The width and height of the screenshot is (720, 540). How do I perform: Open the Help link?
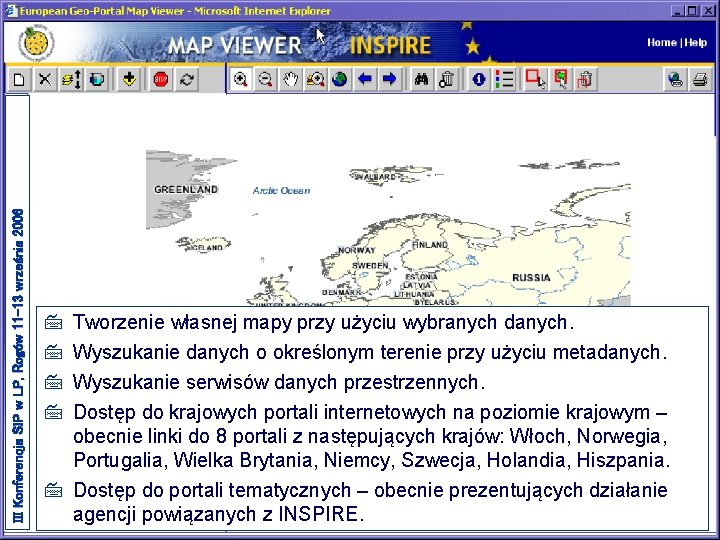pos(696,43)
